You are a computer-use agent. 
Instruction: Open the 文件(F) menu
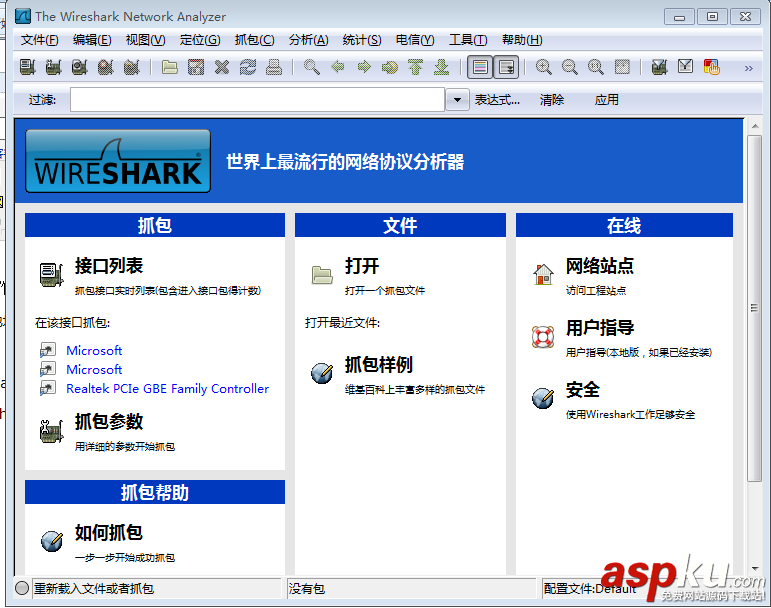tap(39, 40)
